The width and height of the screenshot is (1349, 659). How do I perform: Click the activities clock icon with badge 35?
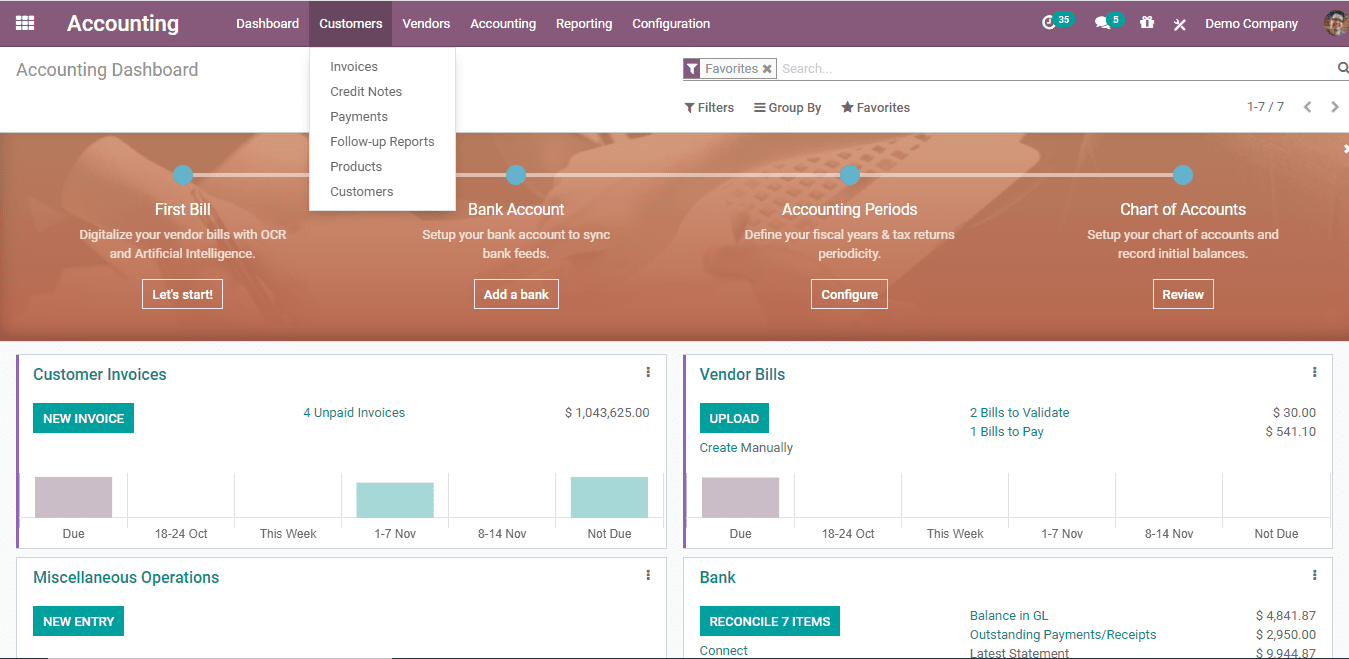pos(1049,23)
